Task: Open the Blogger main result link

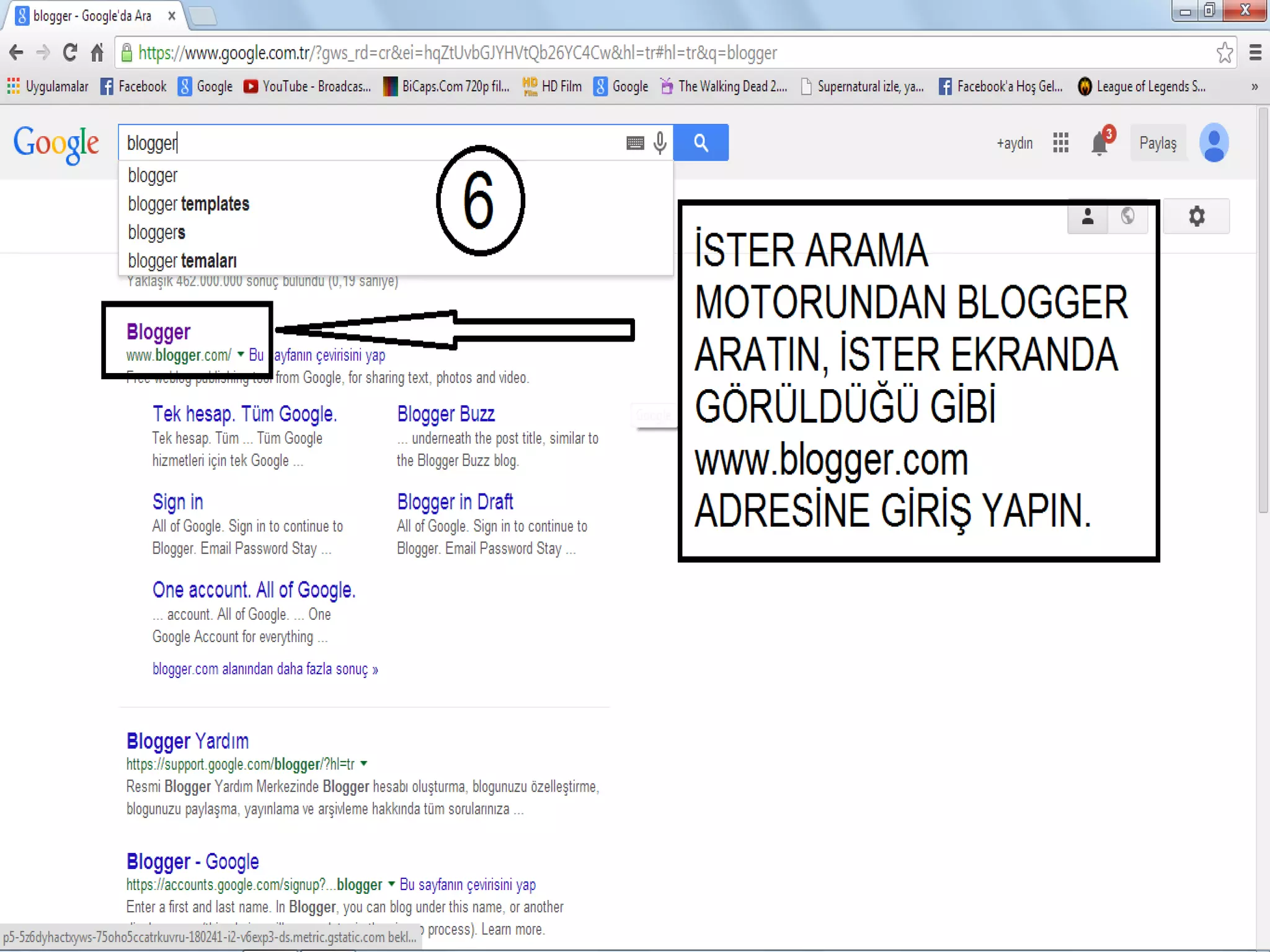Action: click(x=158, y=332)
